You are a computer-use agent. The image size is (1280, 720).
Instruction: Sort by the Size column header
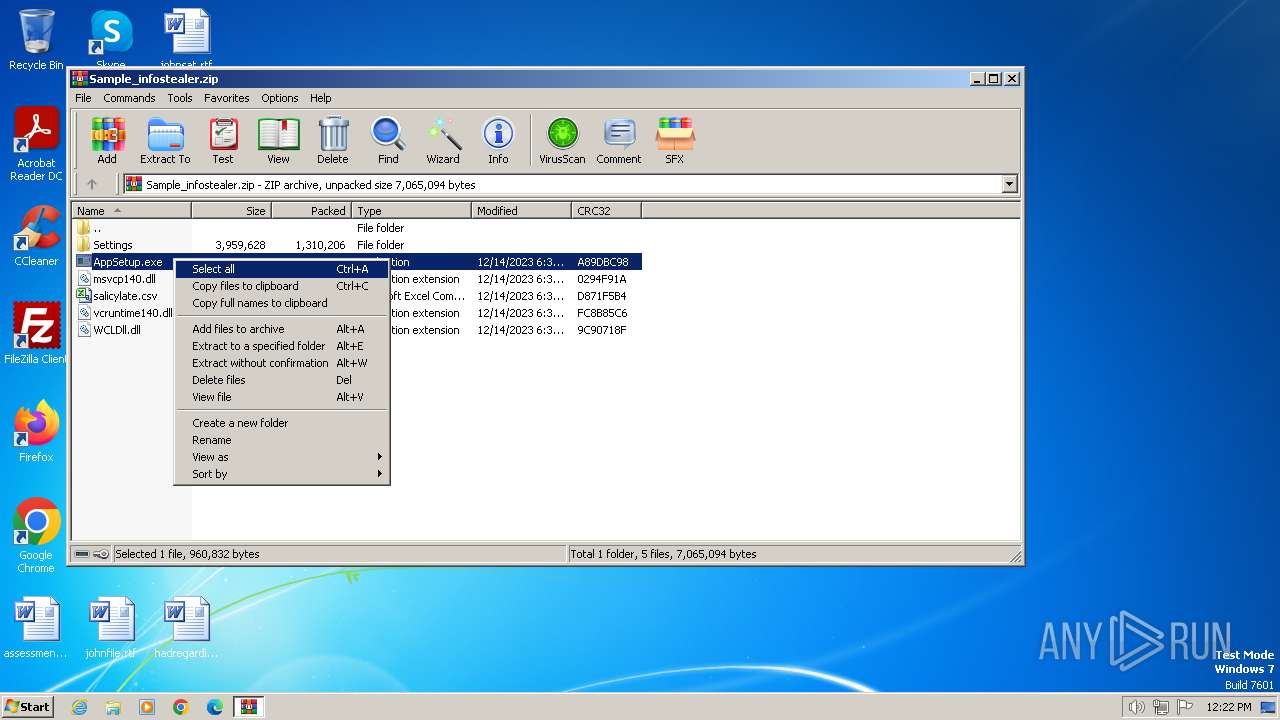click(232, 211)
